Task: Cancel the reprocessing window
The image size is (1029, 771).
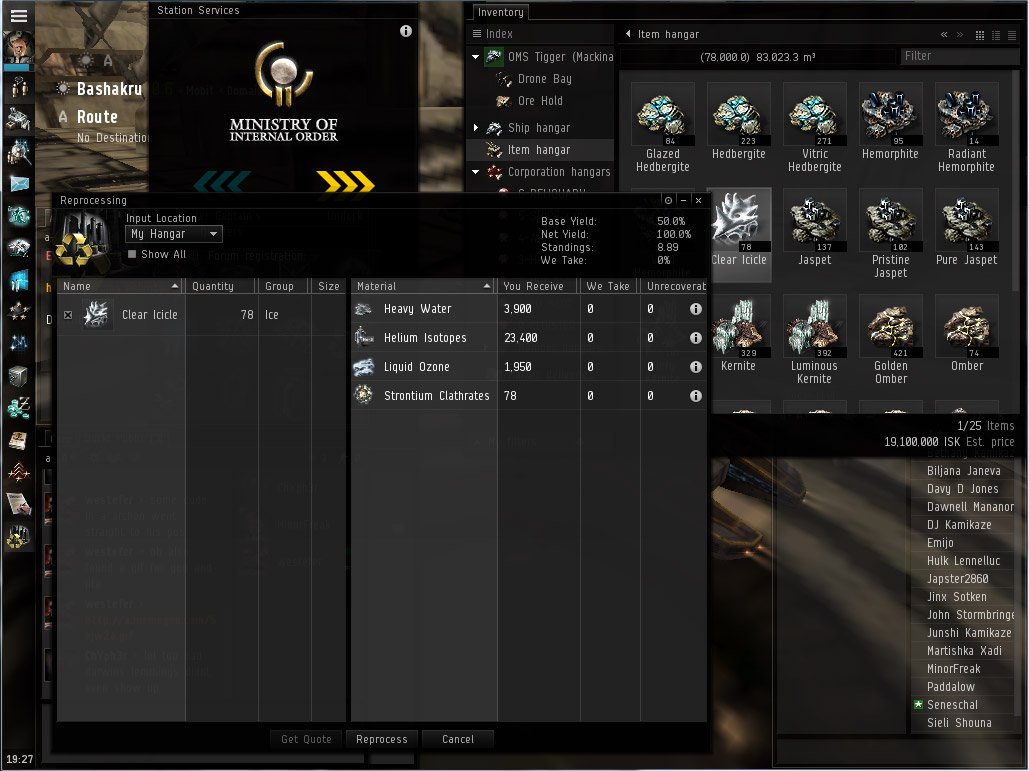Action: coord(458,740)
